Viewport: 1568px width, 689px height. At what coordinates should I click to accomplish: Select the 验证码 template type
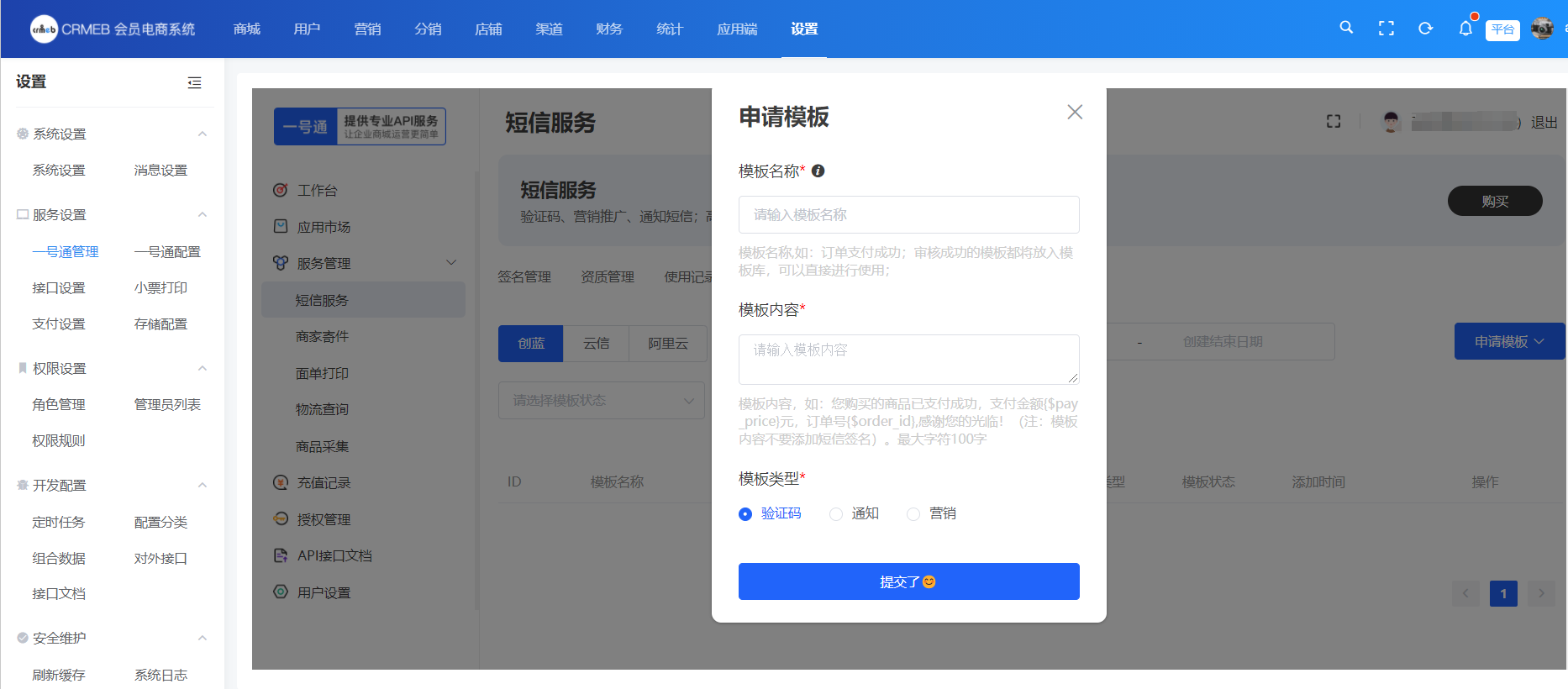point(745,514)
